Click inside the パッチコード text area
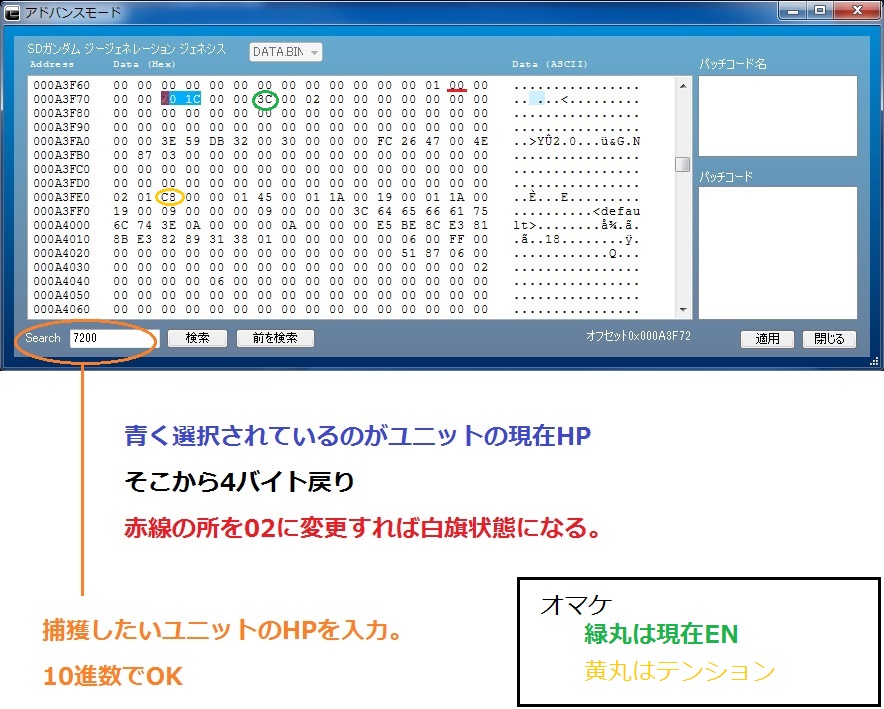The width and height of the screenshot is (884, 709). (x=777, y=252)
